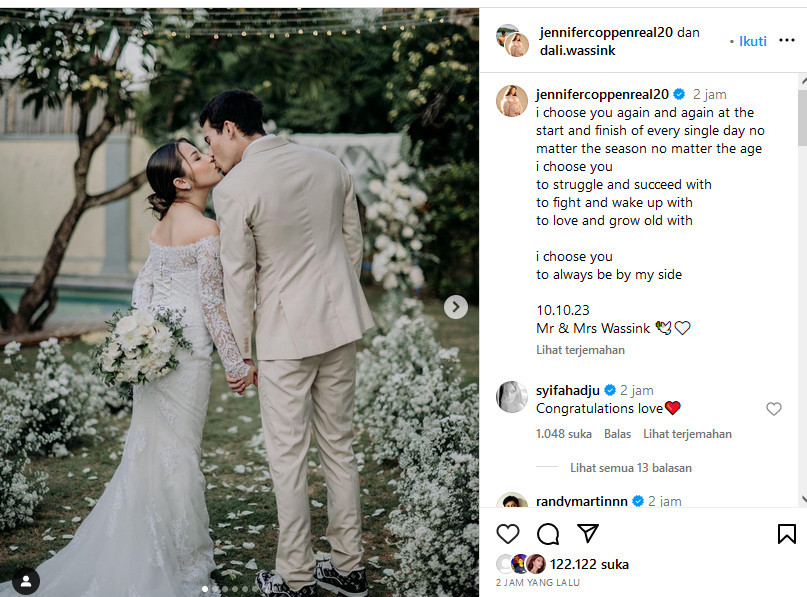The width and height of the screenshot is (807, 597).
Task: Translate syifahadju comment via Lihat terjemahan
Action: [x=687, y=434]
